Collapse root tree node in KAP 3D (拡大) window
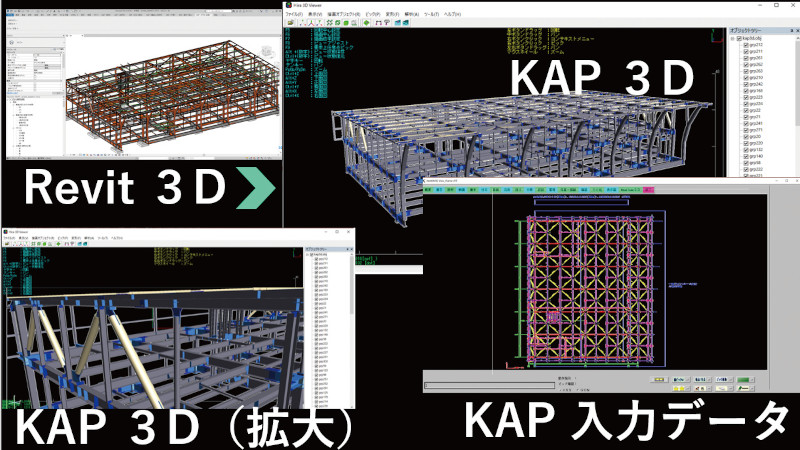 [x=307, y=255]
